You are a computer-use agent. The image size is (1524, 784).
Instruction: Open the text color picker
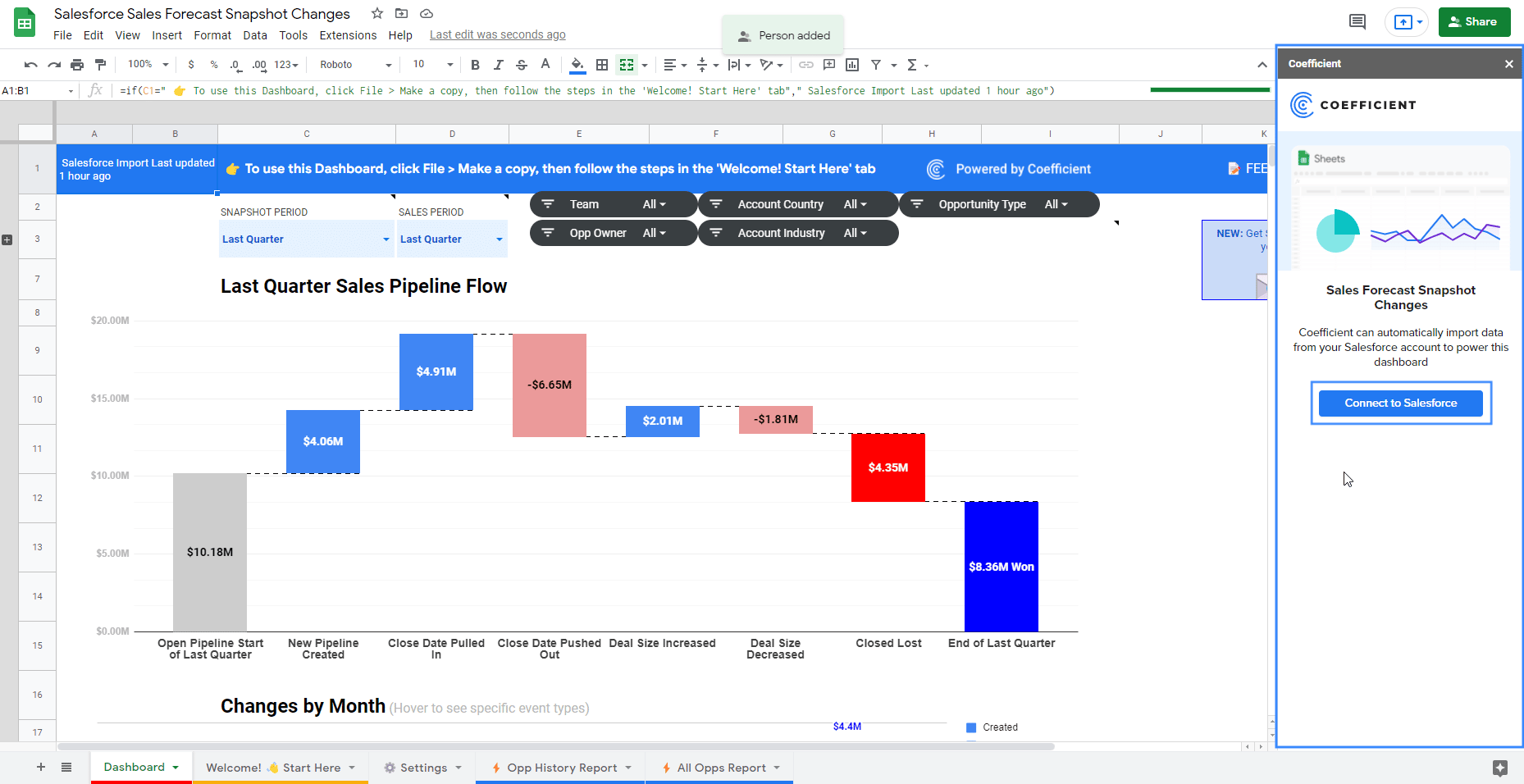[x=545, y=65]
